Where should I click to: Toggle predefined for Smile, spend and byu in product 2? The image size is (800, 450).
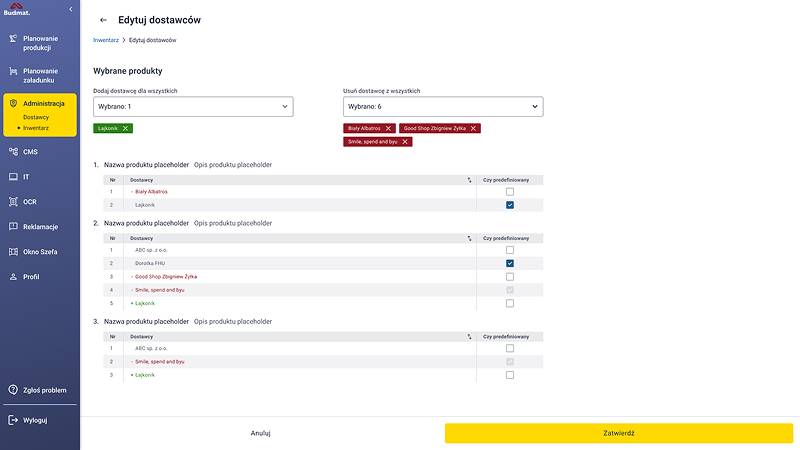coord(510,290)
